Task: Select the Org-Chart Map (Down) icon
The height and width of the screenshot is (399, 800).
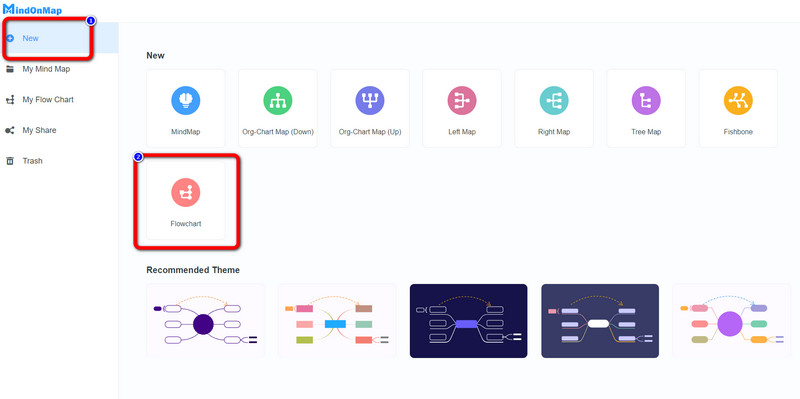Action: point(278,100)
